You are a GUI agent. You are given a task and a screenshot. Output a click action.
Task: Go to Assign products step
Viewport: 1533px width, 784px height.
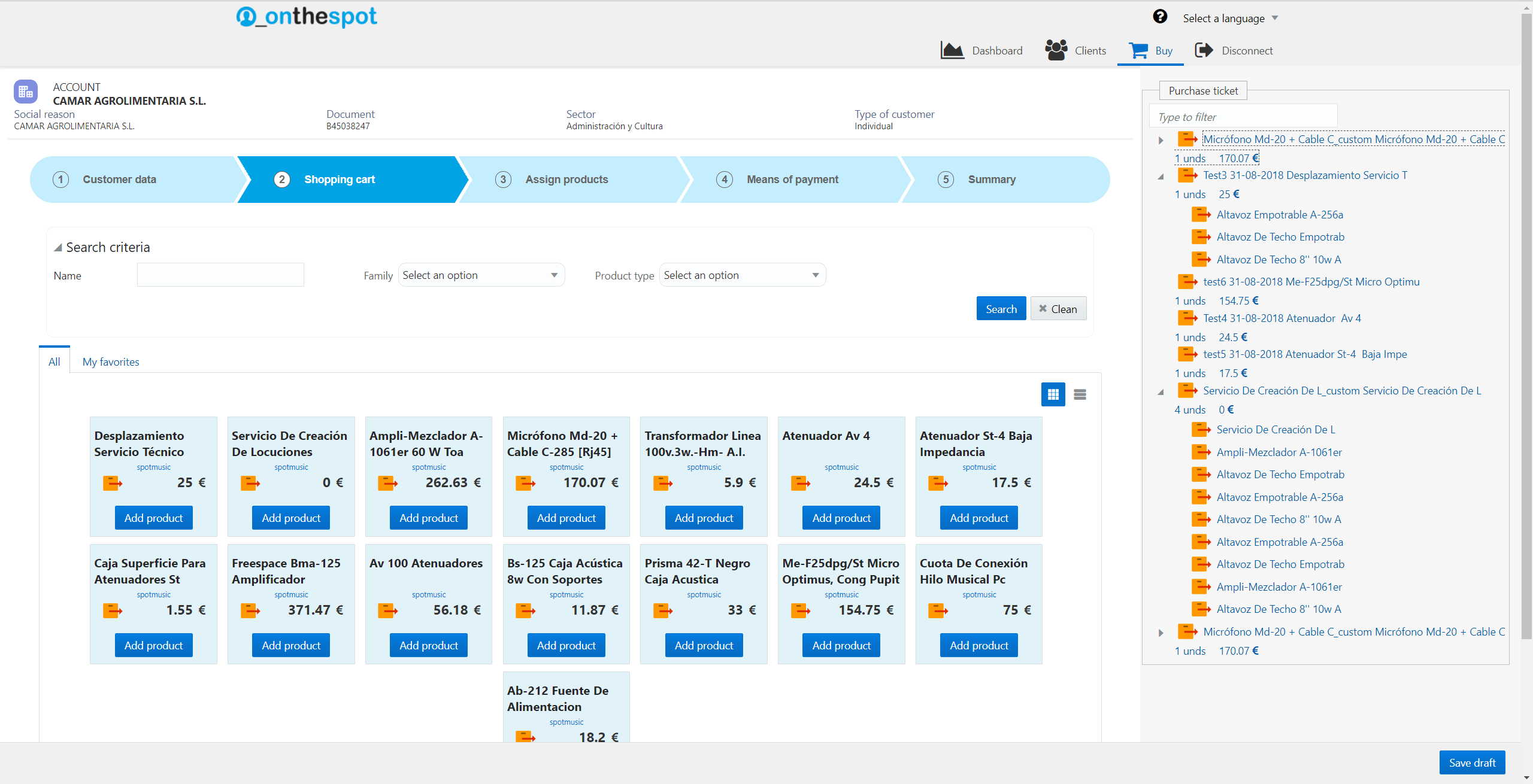click(566, 180)
